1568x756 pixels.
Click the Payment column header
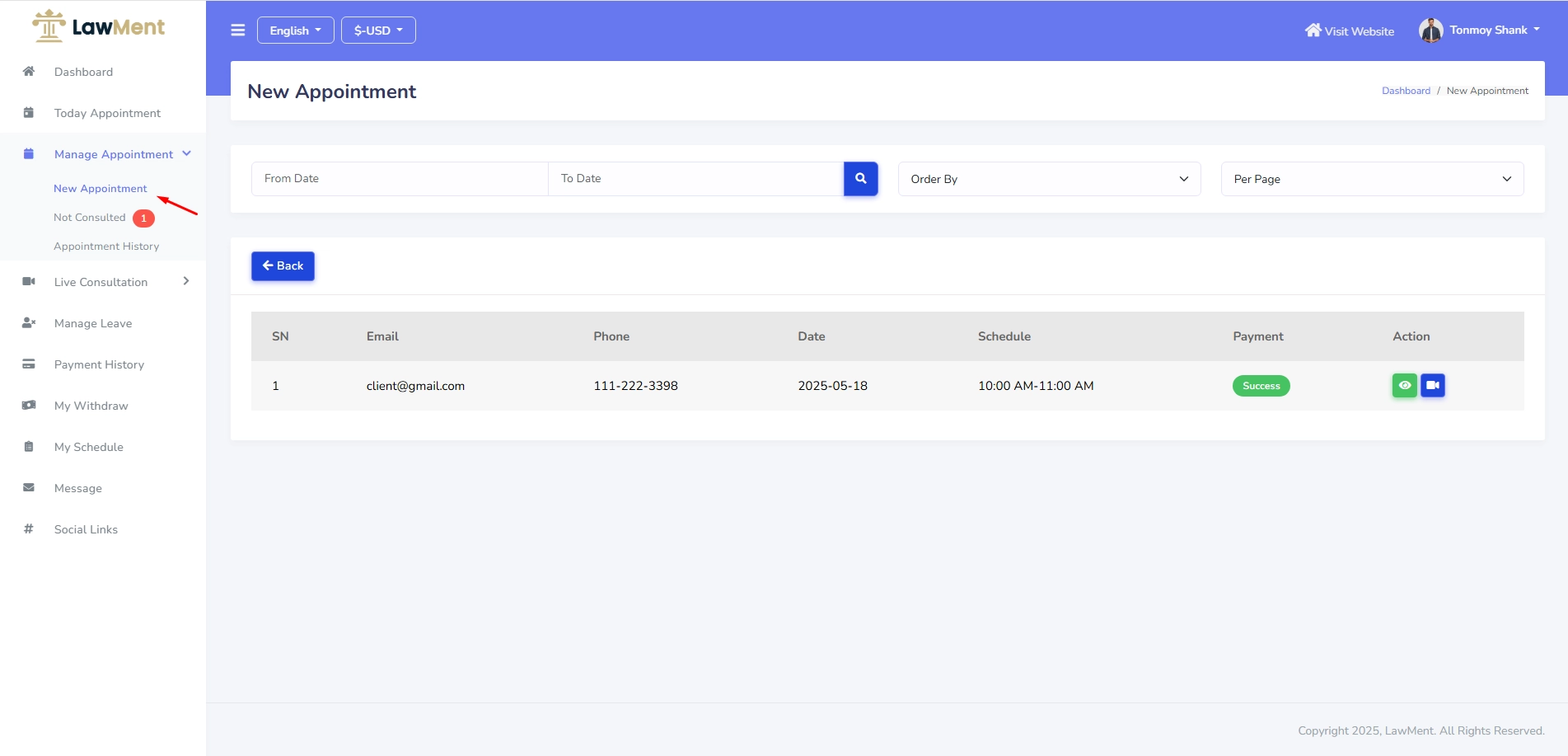[1258, 336]
